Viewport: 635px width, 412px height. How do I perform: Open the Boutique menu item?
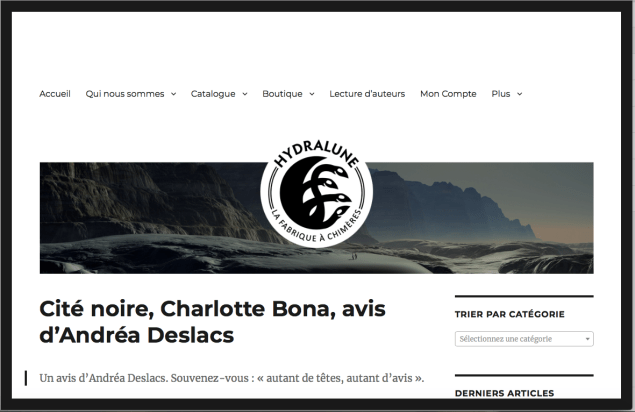click(x=282, y=94)
